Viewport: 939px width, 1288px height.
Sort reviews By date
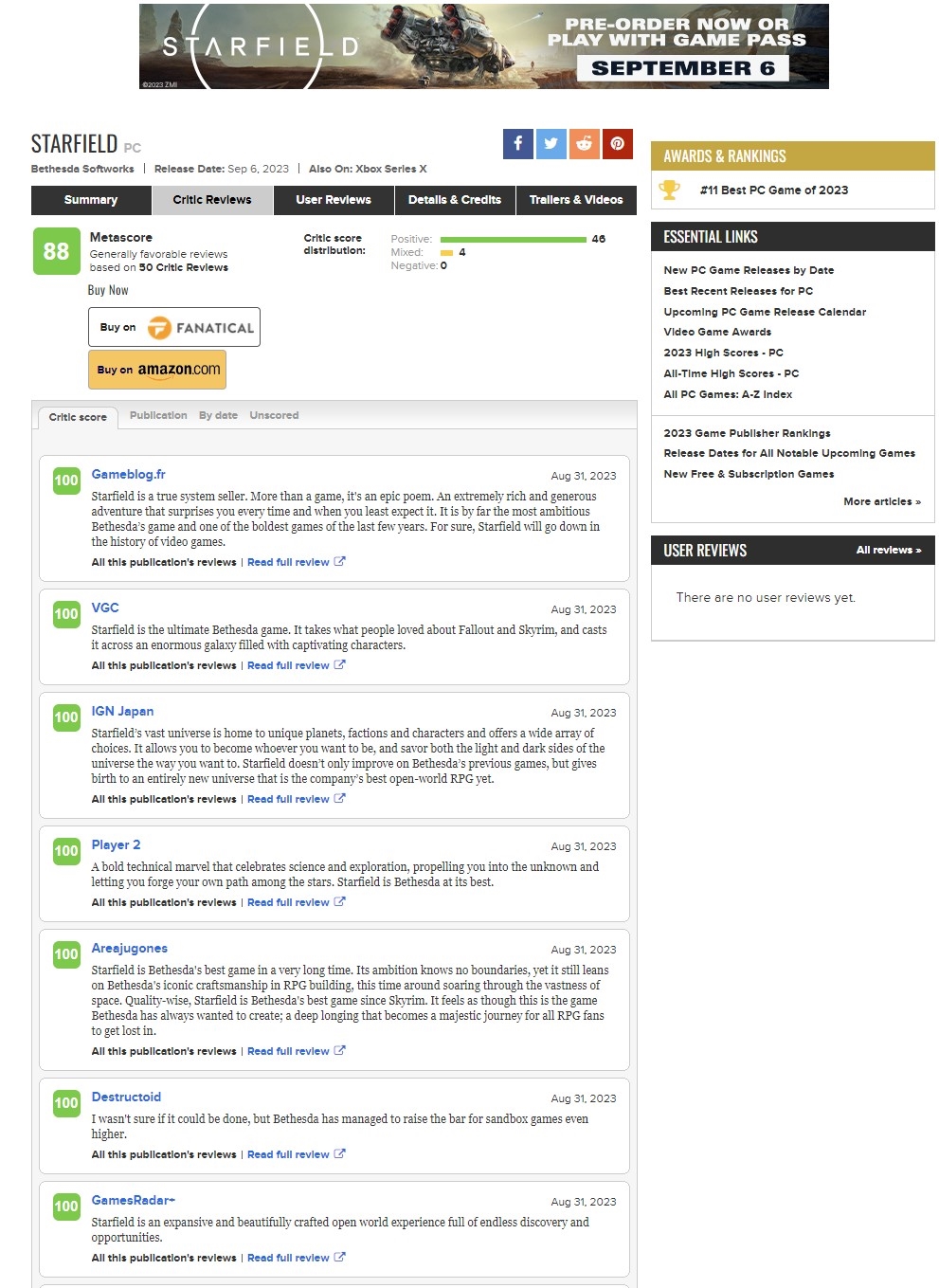(218, 415)
